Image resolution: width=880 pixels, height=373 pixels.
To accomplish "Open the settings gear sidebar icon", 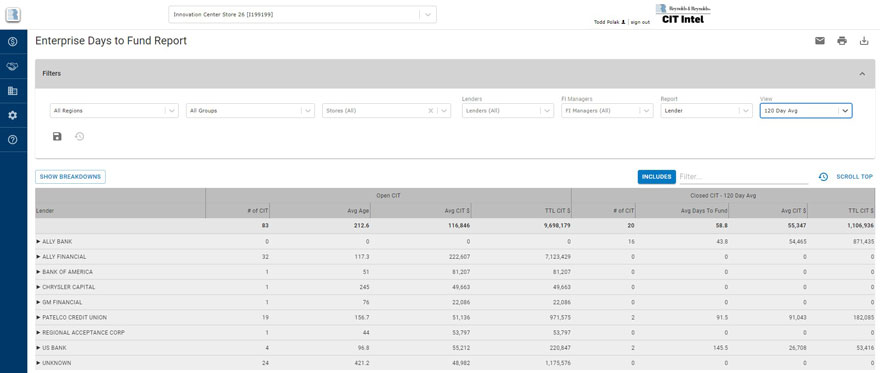I will tap(13, 115).
